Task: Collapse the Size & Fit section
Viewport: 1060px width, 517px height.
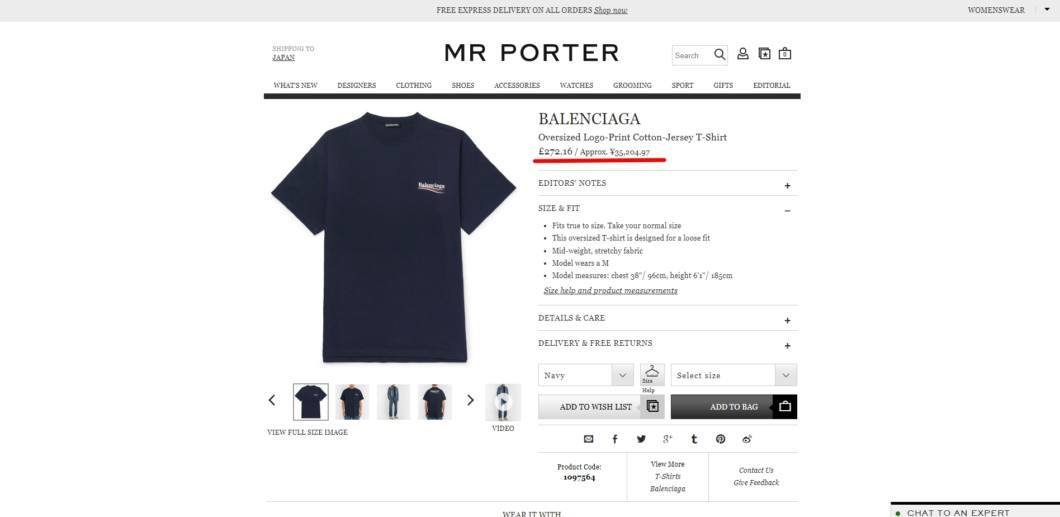Action: tap(668, 209)
